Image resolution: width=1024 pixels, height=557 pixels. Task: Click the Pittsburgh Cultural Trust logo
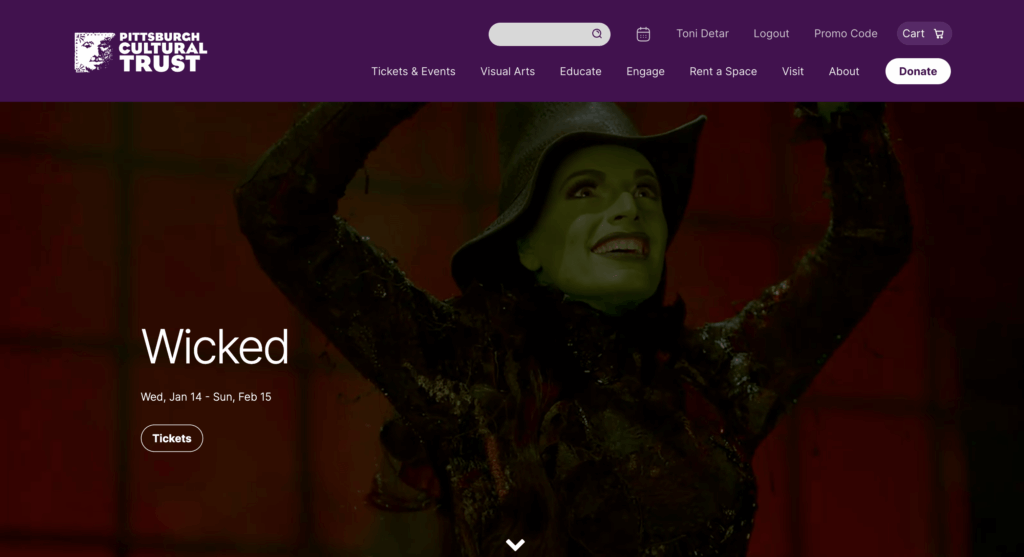pos(140,52)
